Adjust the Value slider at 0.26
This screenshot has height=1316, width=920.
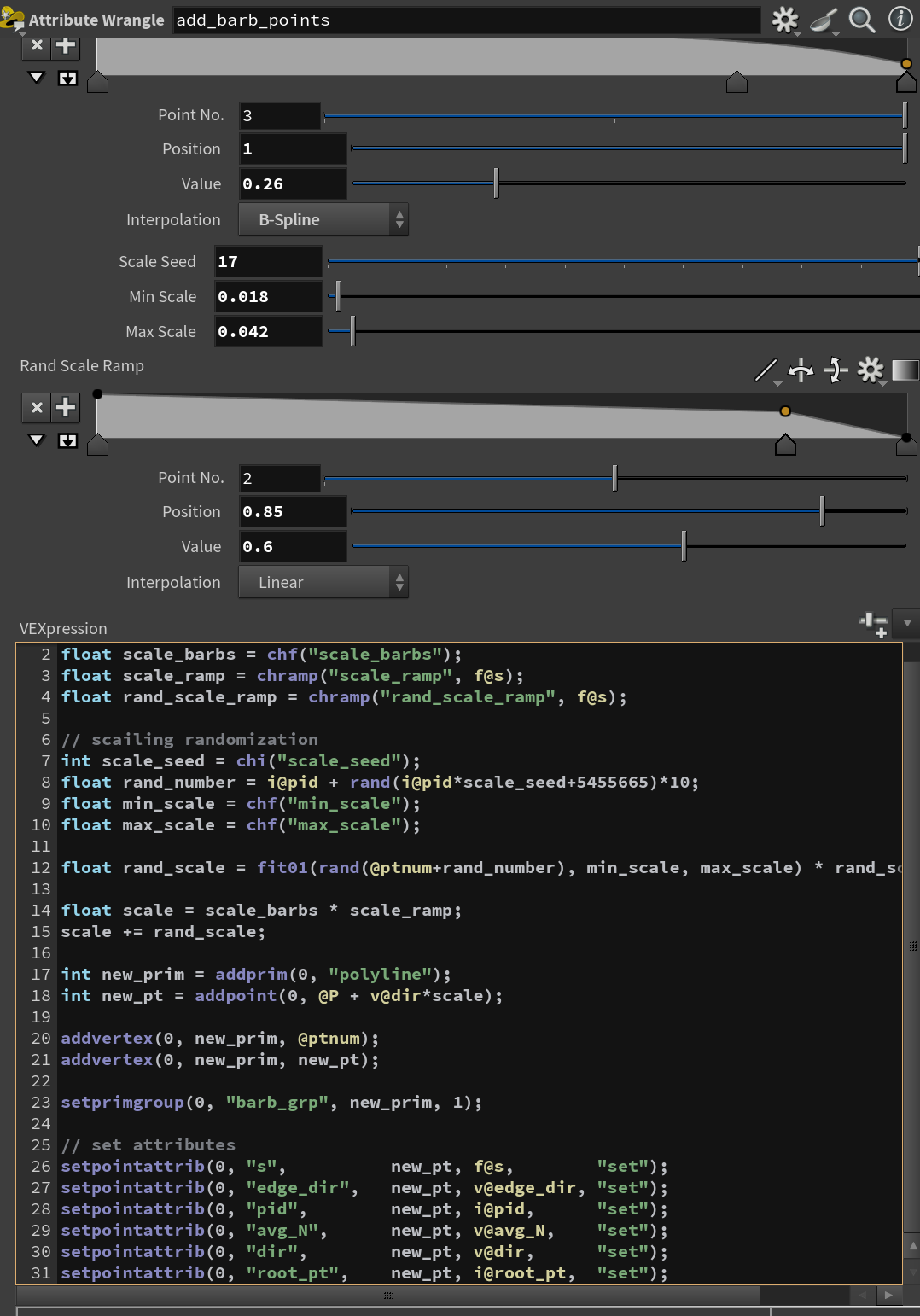(x=496, y=183)
